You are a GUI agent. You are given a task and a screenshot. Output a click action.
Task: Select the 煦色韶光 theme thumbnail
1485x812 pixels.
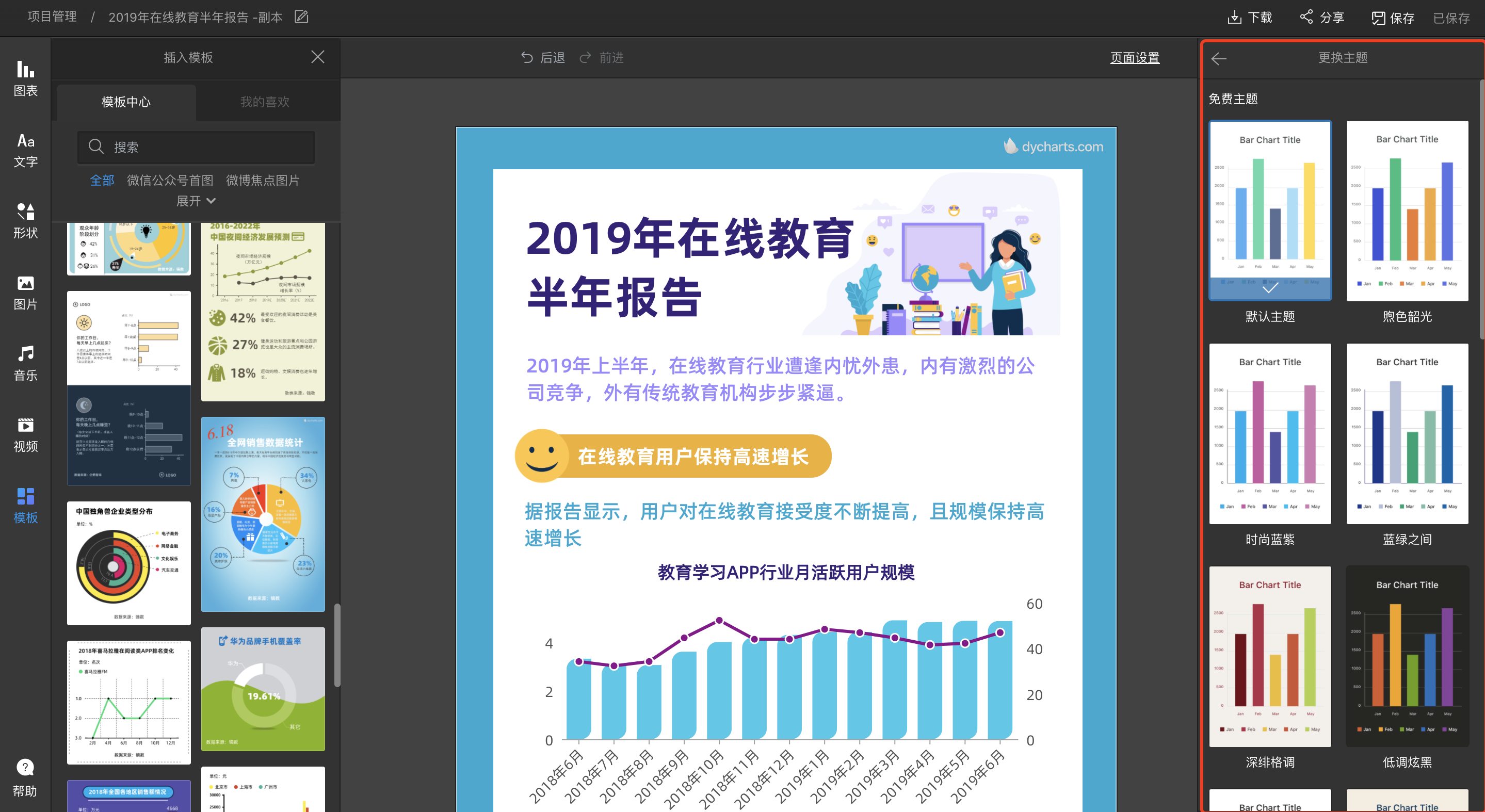[x=1407, y=210]
